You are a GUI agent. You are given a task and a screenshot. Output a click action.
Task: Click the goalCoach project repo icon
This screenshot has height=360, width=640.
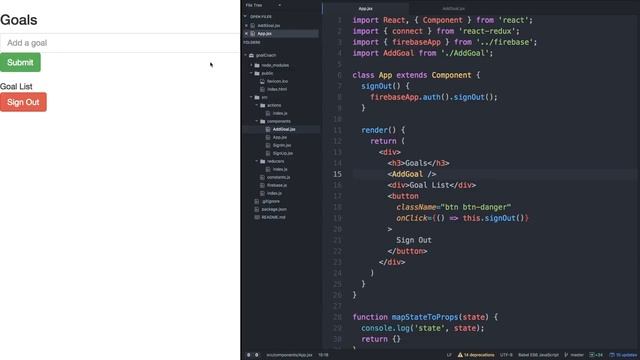pos(251,55)
